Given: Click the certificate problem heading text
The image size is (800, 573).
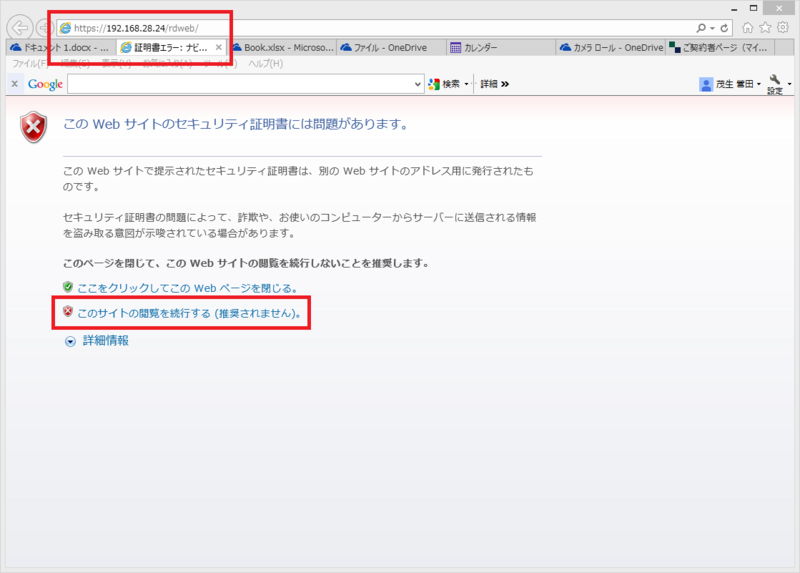Looking at the screenshot, I should click(x=235, y=124).
